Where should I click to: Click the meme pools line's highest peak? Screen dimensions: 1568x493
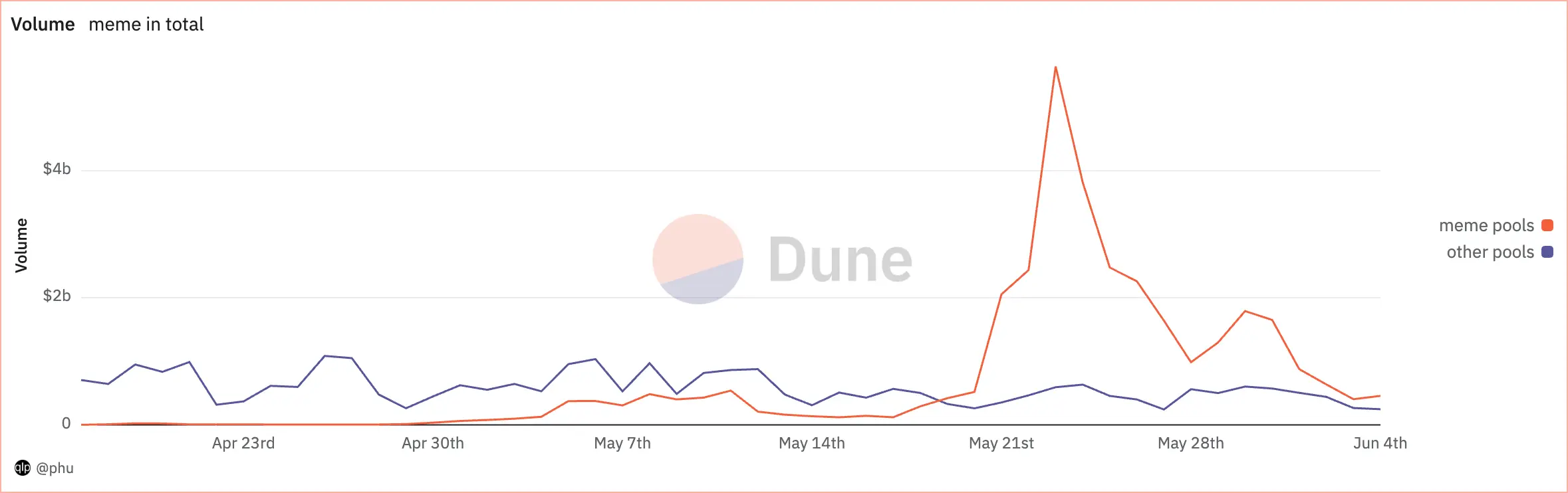click(x=1055, y=68)
